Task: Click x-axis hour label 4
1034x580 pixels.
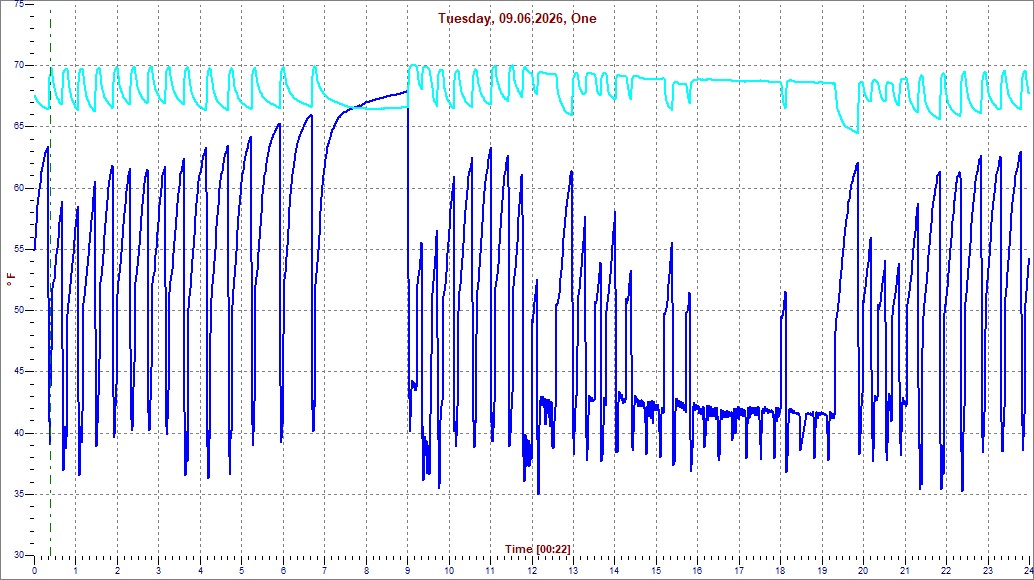Action: 200,571
